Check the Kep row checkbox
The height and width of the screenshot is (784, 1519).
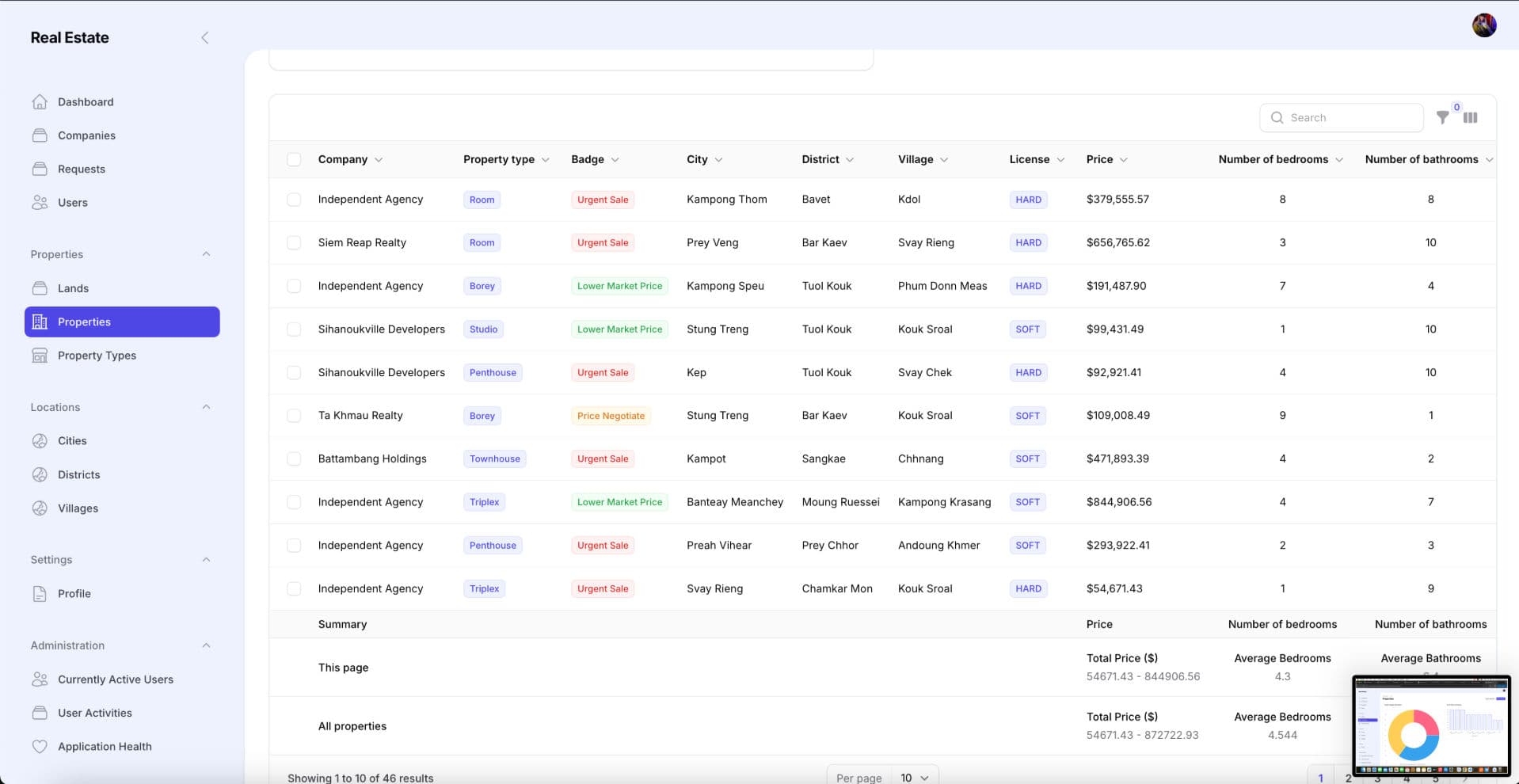pyautogui.click(x=294, y=372)
